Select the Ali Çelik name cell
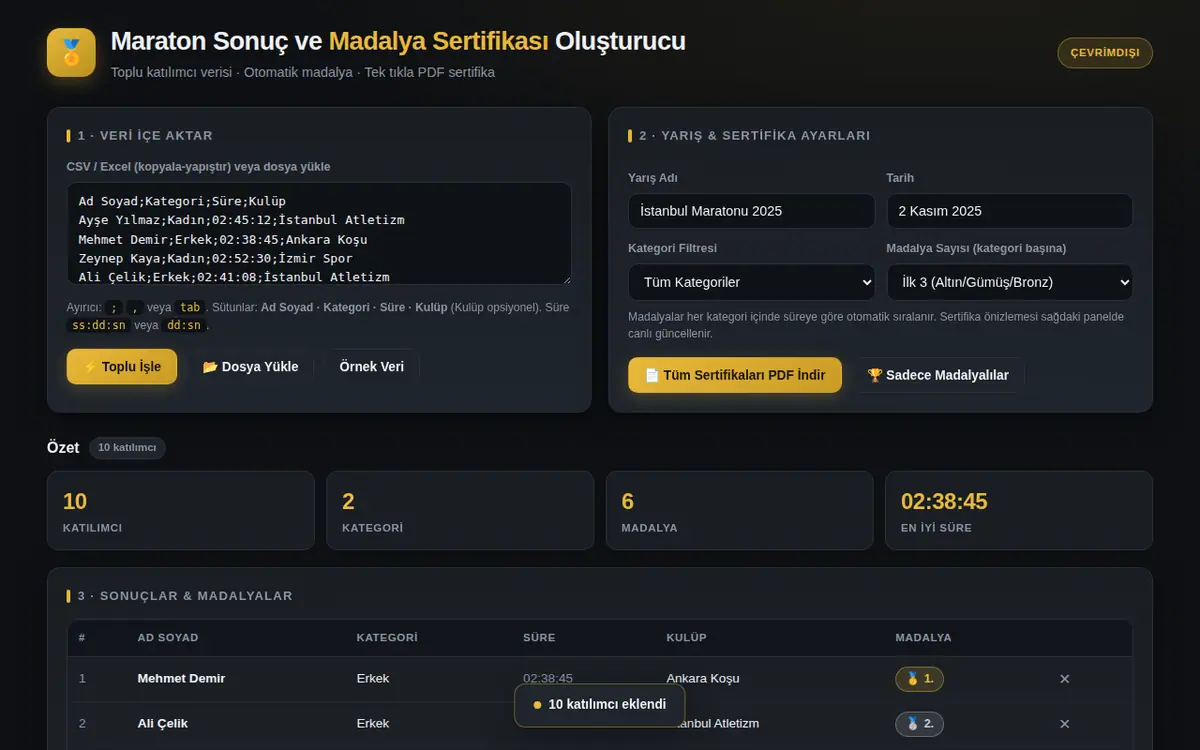Image resolution: width=1200 pixels, height=750 pixels. click(x=163, y=724)
